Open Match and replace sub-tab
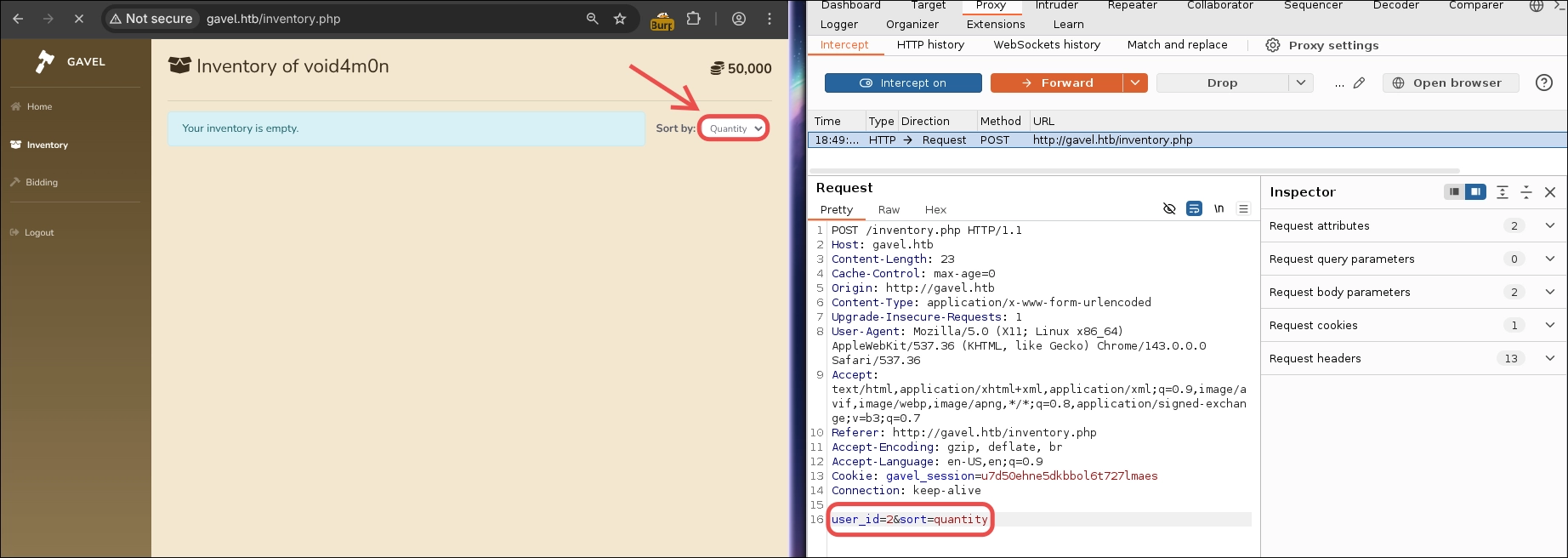Image resolution: width=1568 pixels, height=558 pixels. (x=1177, y=44)
